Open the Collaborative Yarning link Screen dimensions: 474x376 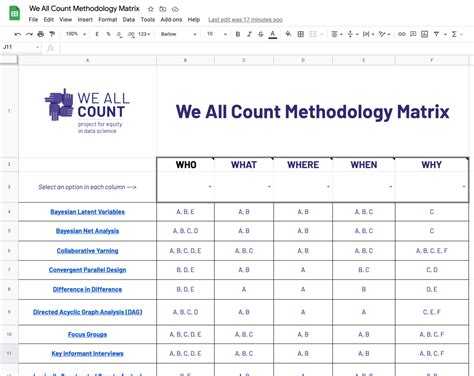pyautogui.click(x=87, y=251)
